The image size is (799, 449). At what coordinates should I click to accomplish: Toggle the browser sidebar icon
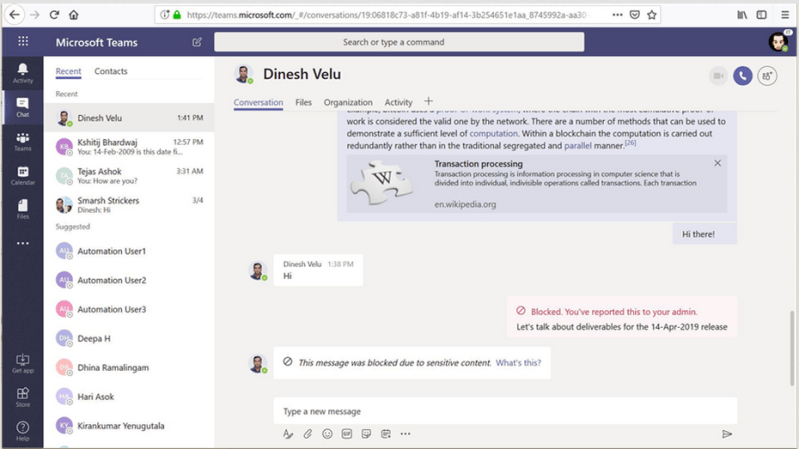761,15
